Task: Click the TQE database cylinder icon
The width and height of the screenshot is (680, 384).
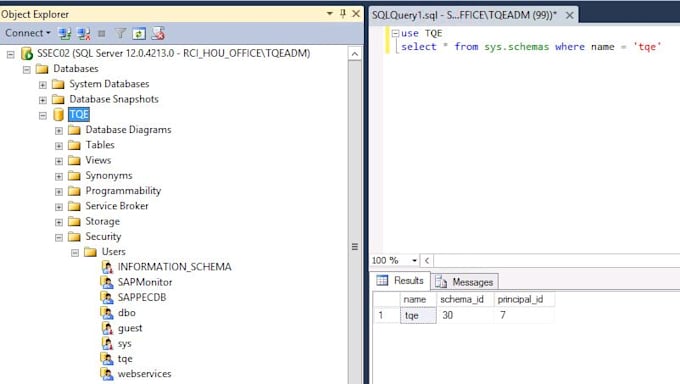Action: (x=59, y=115)
